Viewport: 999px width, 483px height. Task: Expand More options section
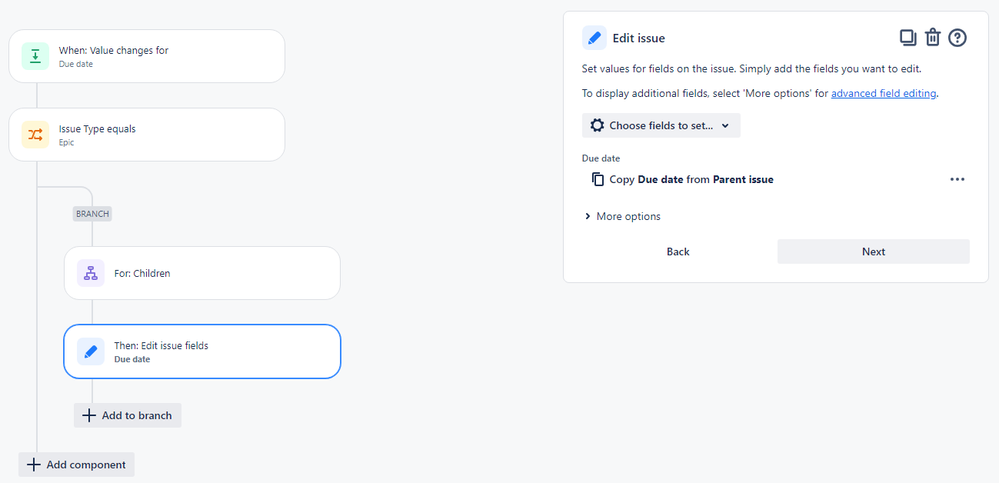622,216
